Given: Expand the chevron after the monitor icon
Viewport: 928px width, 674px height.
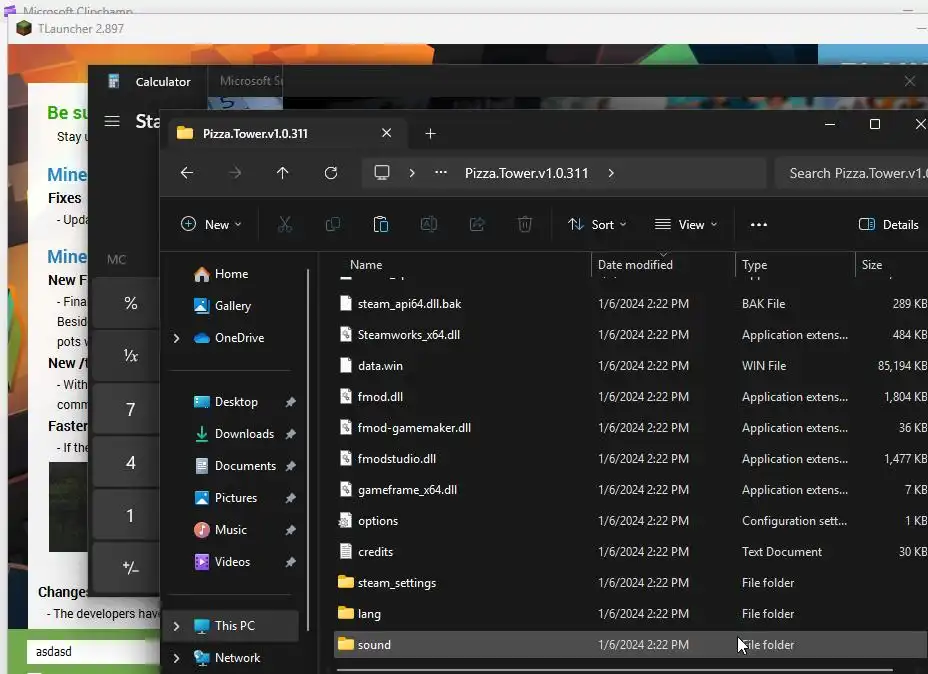Looking at the screenshot, I should pos(412,173).
